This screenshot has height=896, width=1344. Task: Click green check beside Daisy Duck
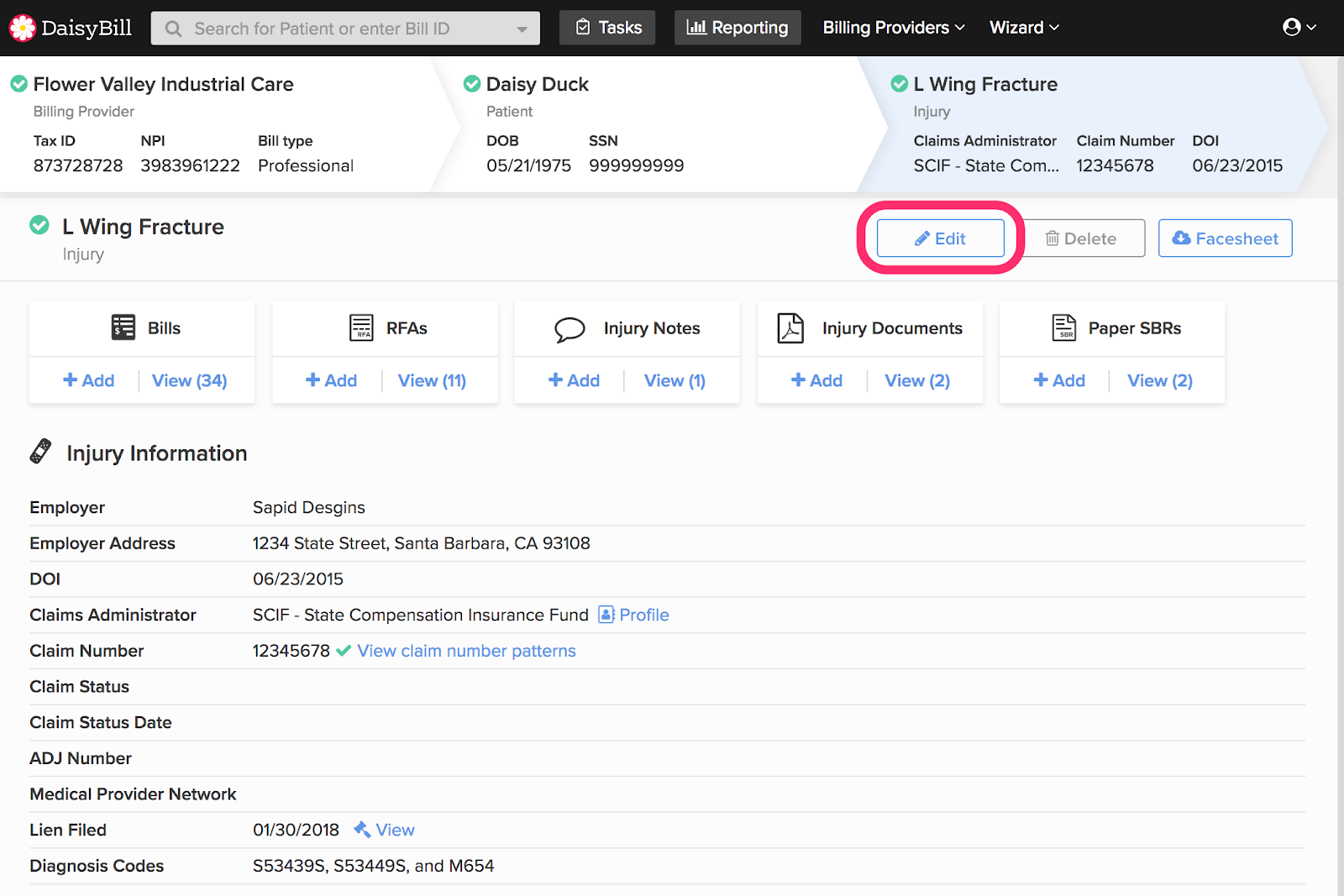coord(472,84)
